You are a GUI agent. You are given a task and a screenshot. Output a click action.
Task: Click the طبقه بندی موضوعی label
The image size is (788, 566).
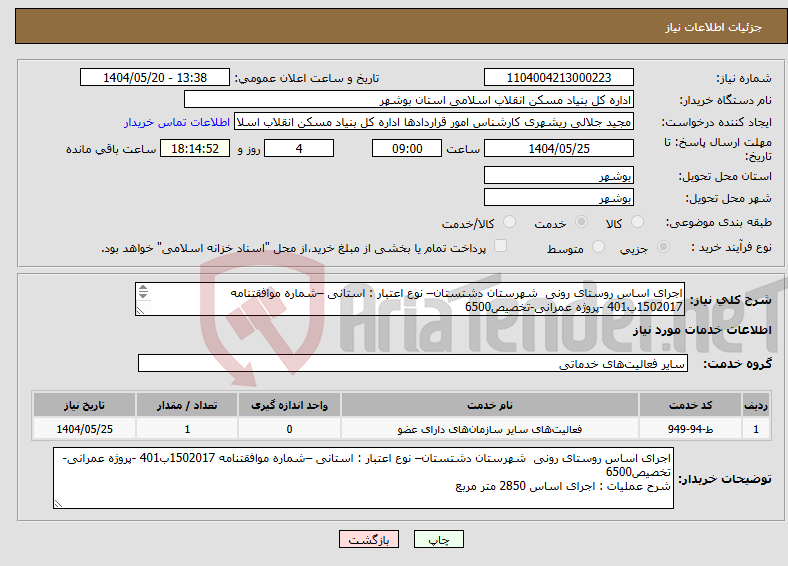pyautogui.click(x=719, y=222)
